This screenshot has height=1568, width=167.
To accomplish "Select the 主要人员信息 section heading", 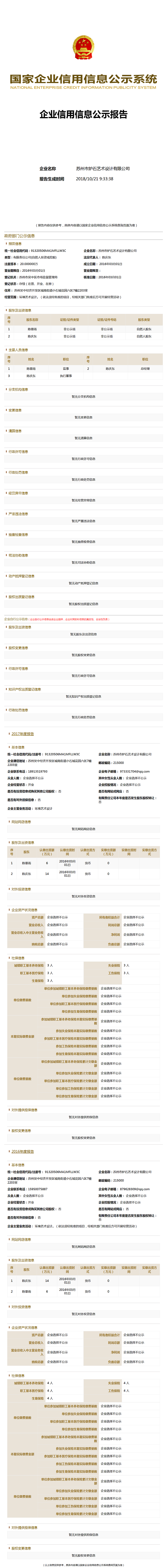I will click(18, 350).
